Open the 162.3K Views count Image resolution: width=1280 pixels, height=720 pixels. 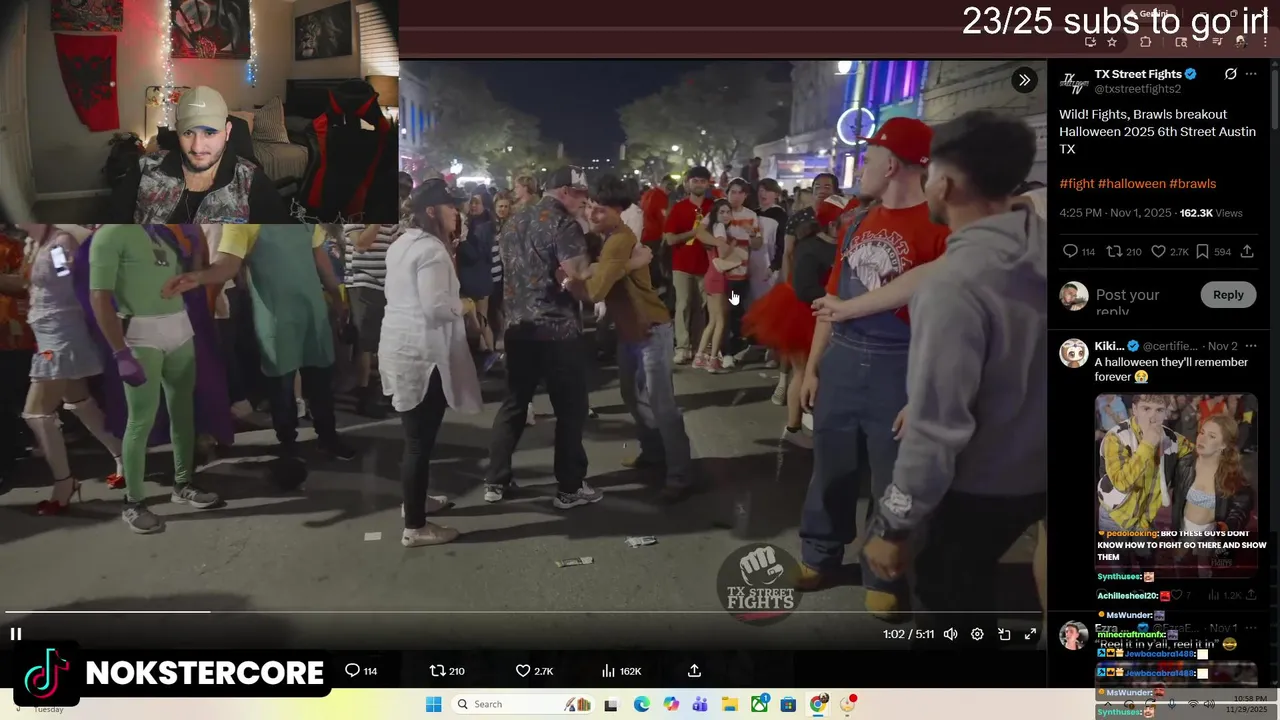[1211, 213]
